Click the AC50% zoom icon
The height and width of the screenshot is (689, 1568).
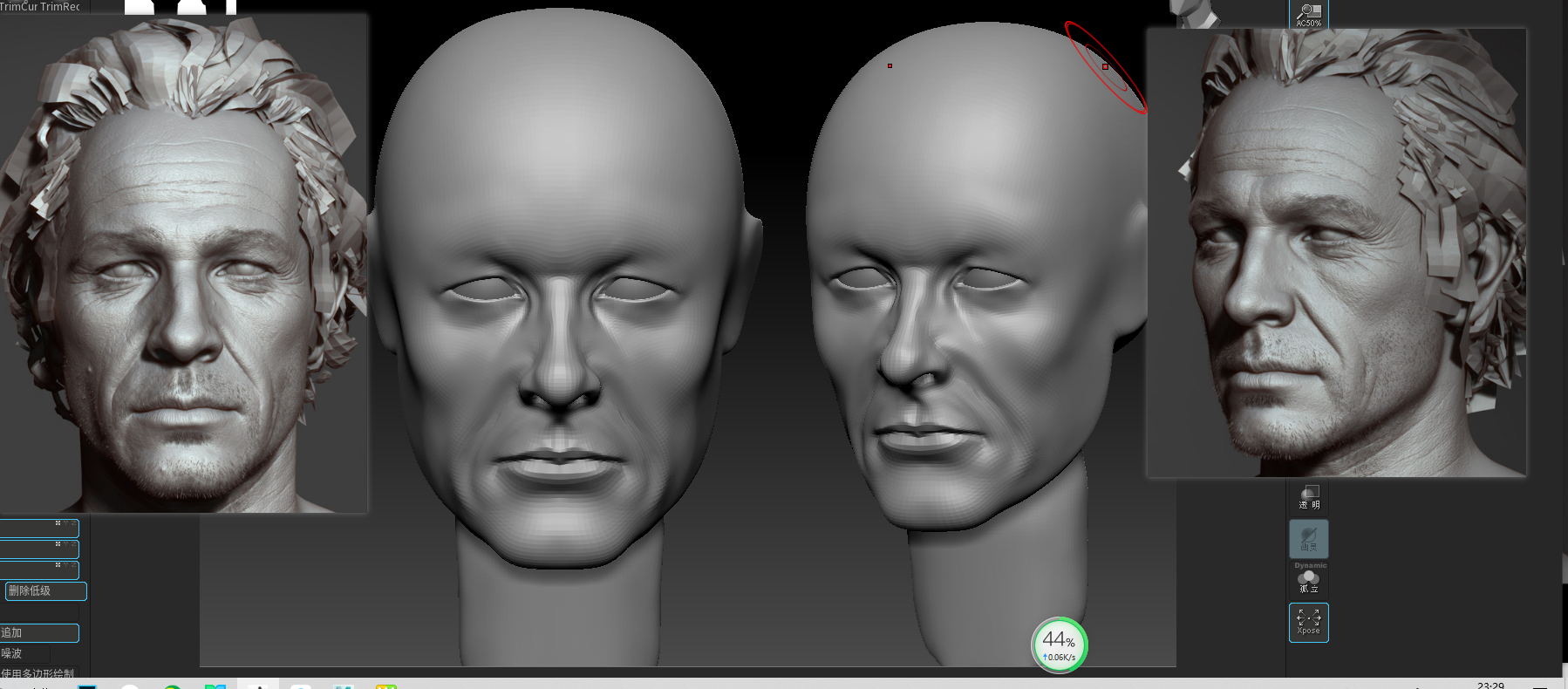(1308, 14)
